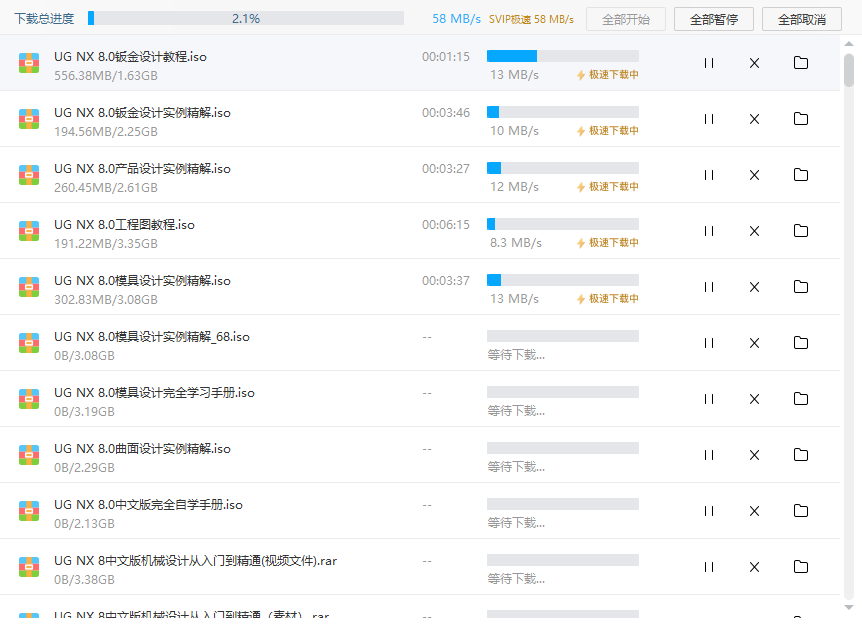Click file type icon of 曲面设计实例精解.iso
Viewport: 862px width, 626px height.
29,456
